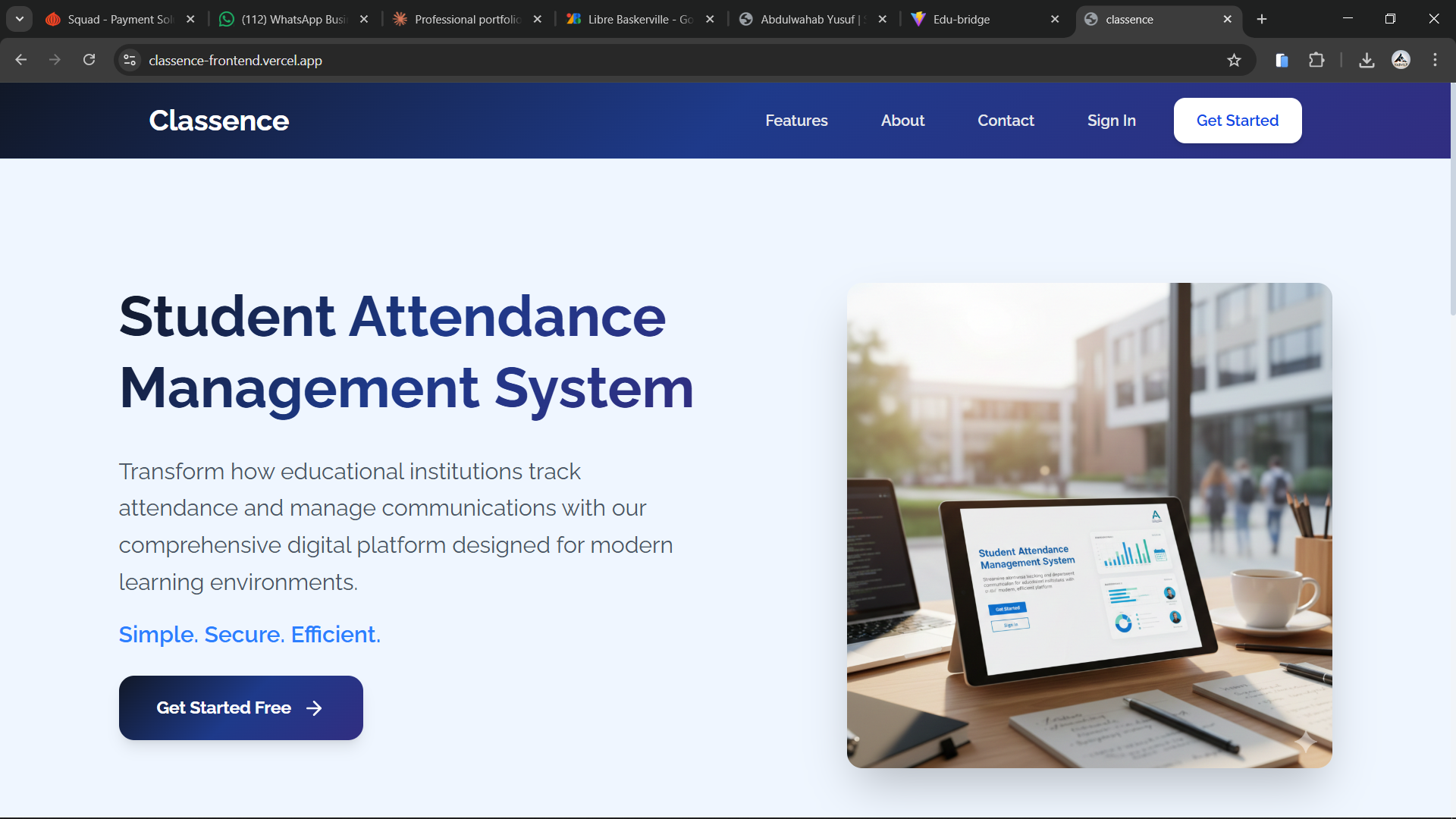The height and width of the screenshot is (819, 1456).
Task: Open the Contact nav link
Action: pyautogui.click(x=1006, y=121)
